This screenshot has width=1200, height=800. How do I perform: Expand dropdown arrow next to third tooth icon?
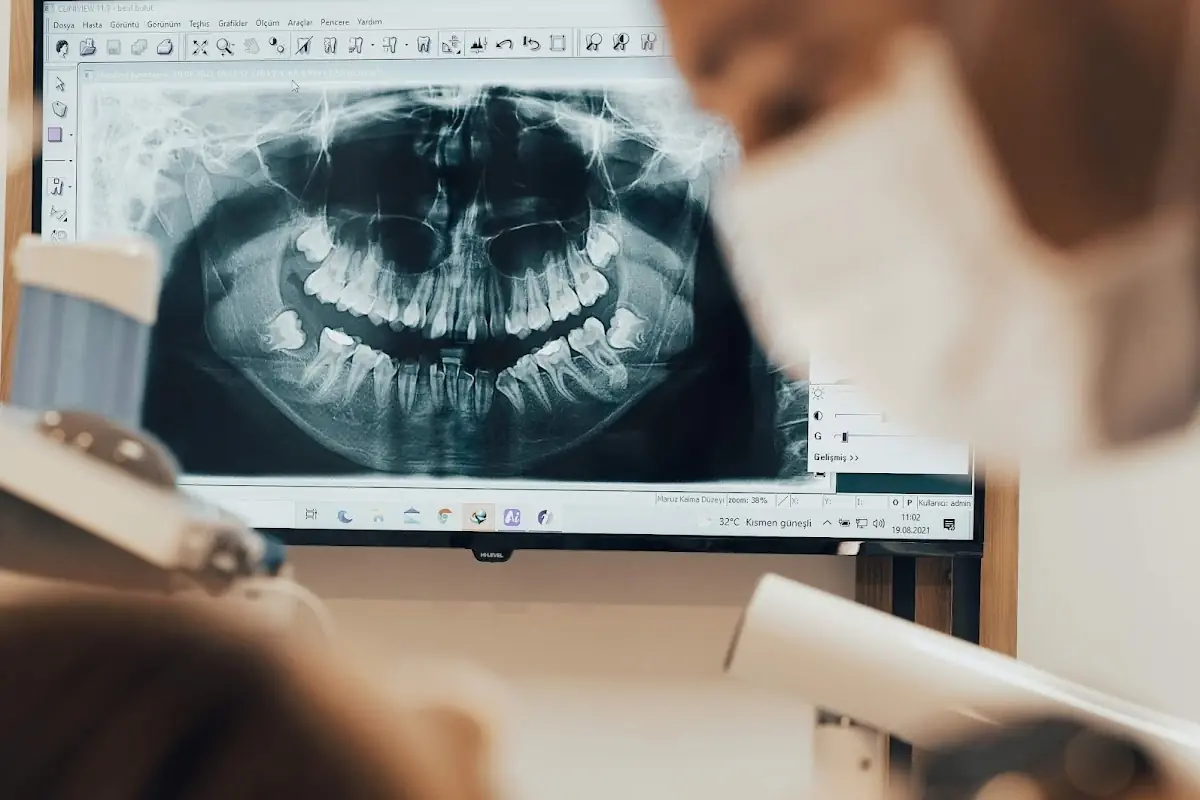(x=406, y=45)
